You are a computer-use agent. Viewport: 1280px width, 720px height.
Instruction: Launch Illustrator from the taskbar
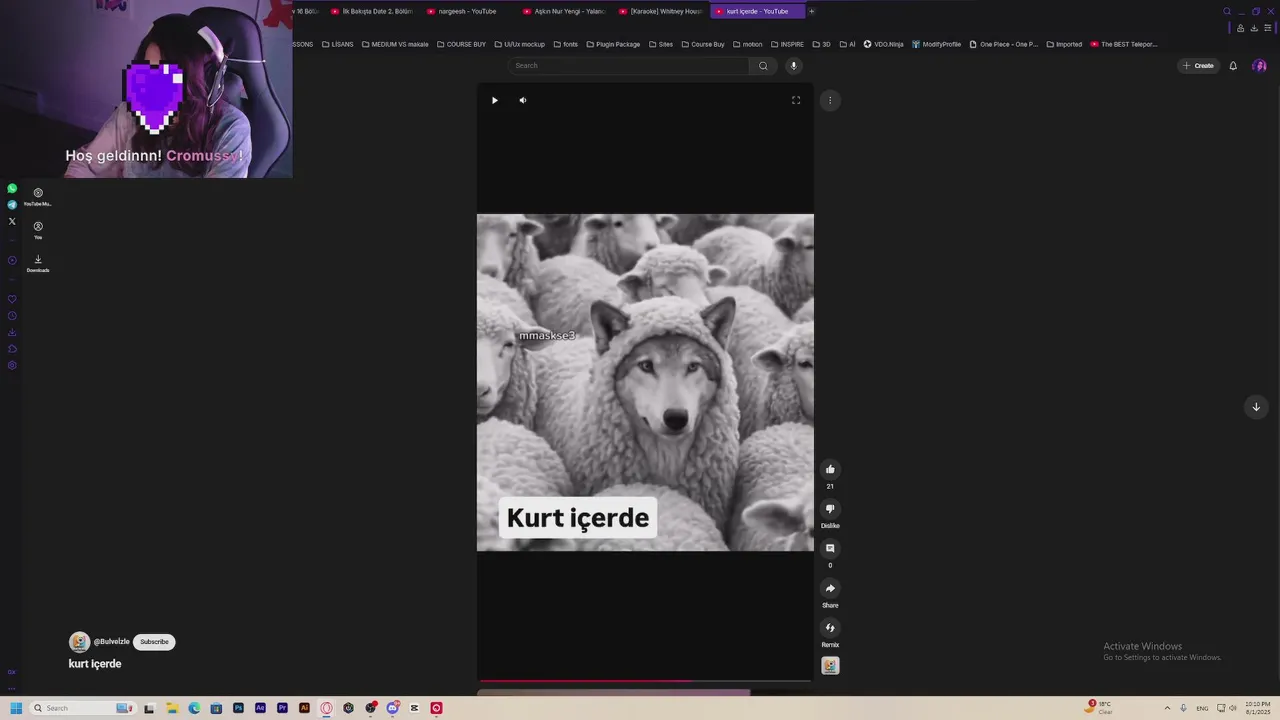pos(304,708)
